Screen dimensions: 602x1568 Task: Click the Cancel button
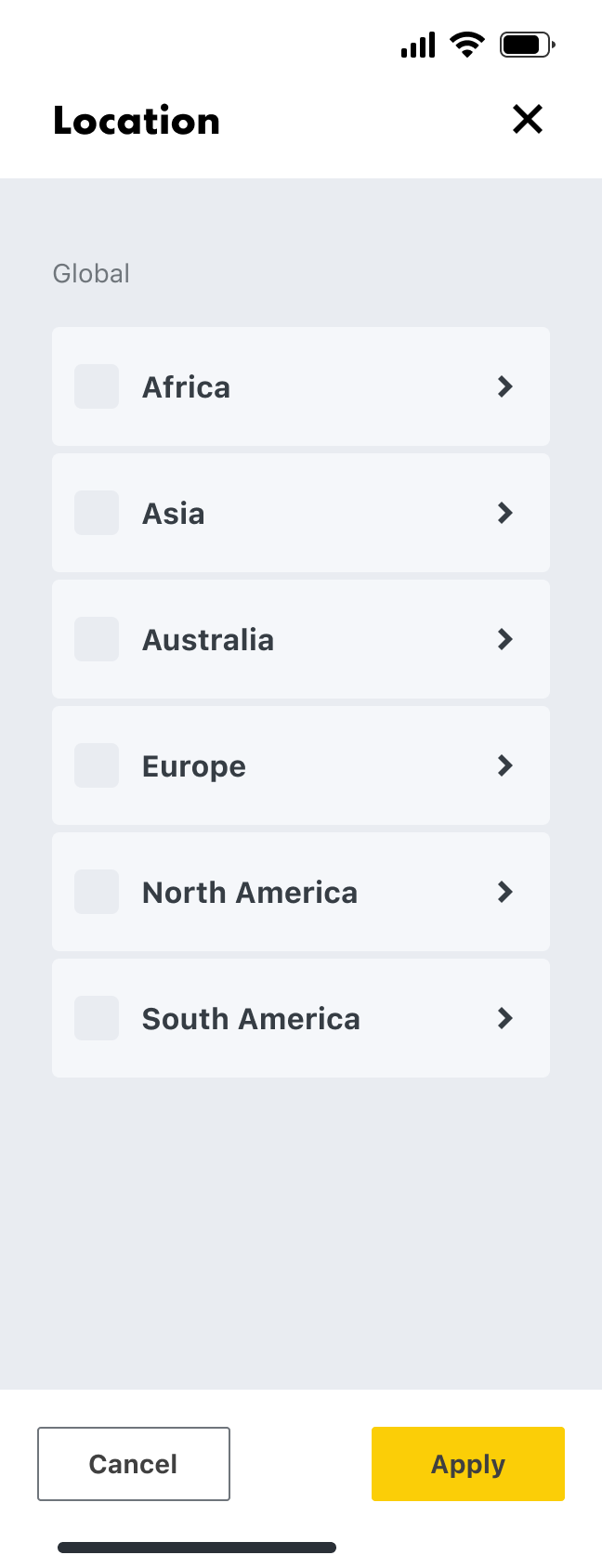pyautogui.click(x=134, y=1464)
